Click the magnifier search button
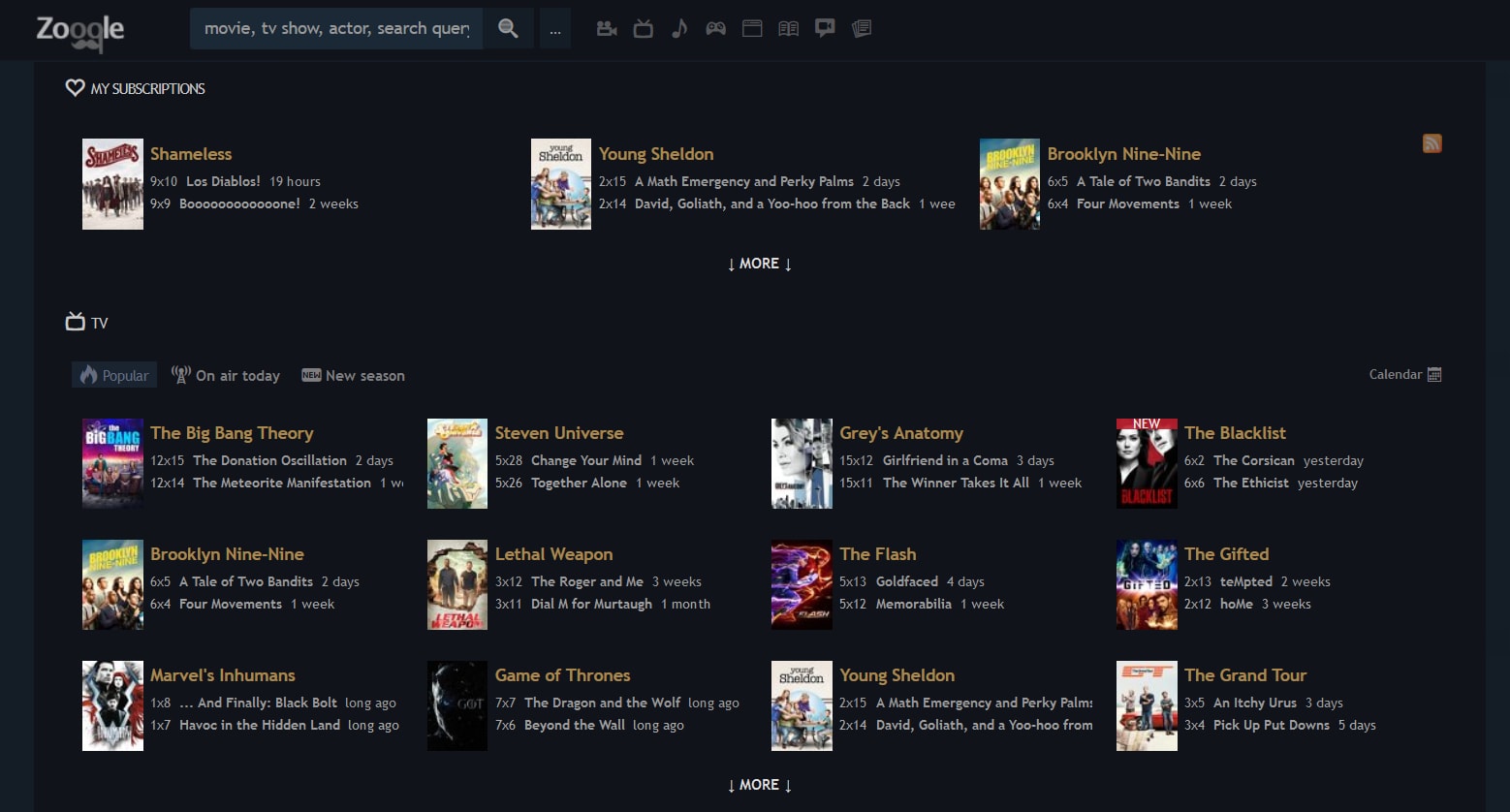This screenshot has width=1510, height=812. point(508,29)
